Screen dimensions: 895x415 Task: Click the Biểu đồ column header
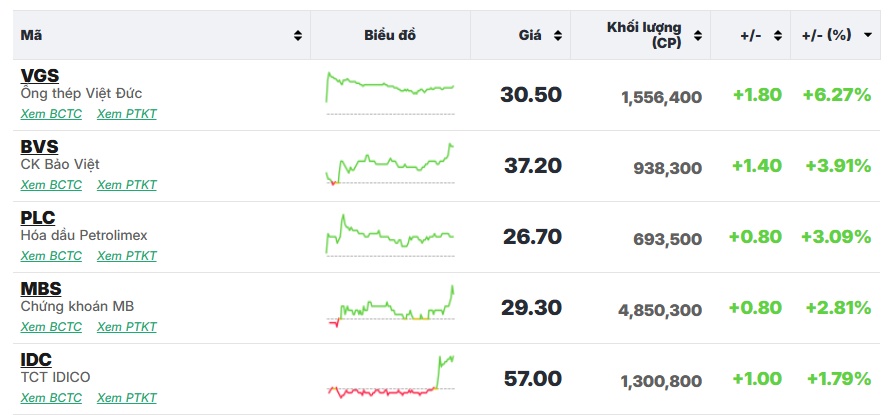click(x=390, y=35)
